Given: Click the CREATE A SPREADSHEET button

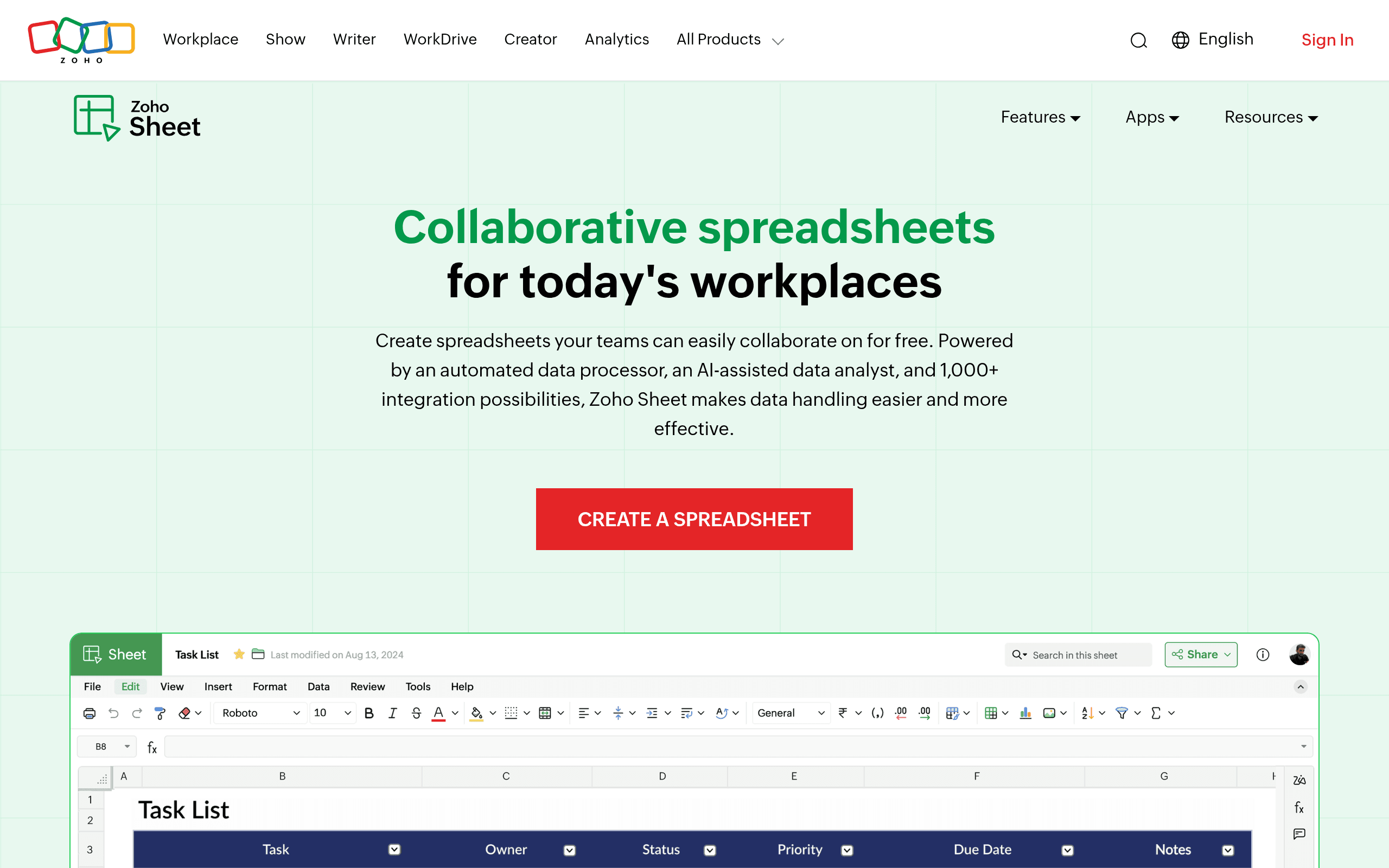Looking at the screenshot, I should pyautogui.click(x=694, y=519).
